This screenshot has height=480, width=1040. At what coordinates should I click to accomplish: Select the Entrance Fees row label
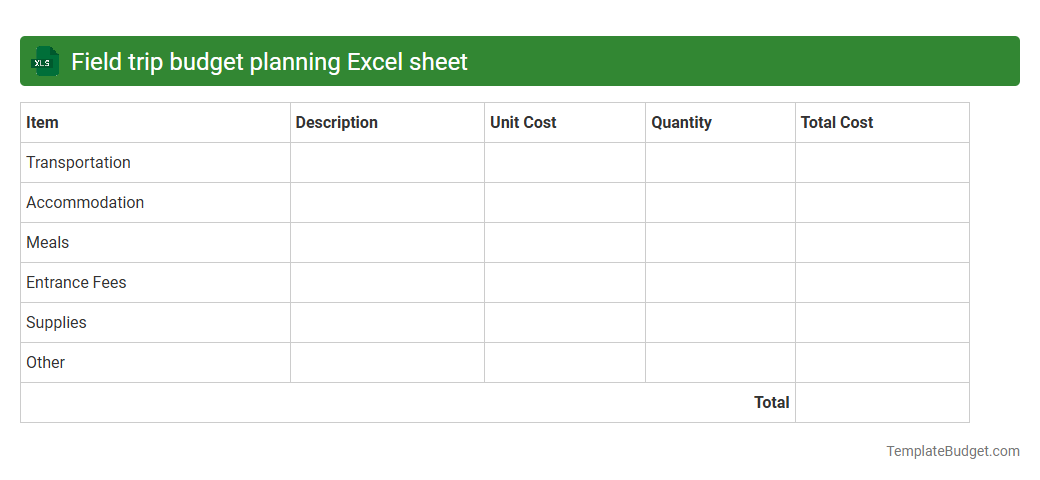click(76, 282)
